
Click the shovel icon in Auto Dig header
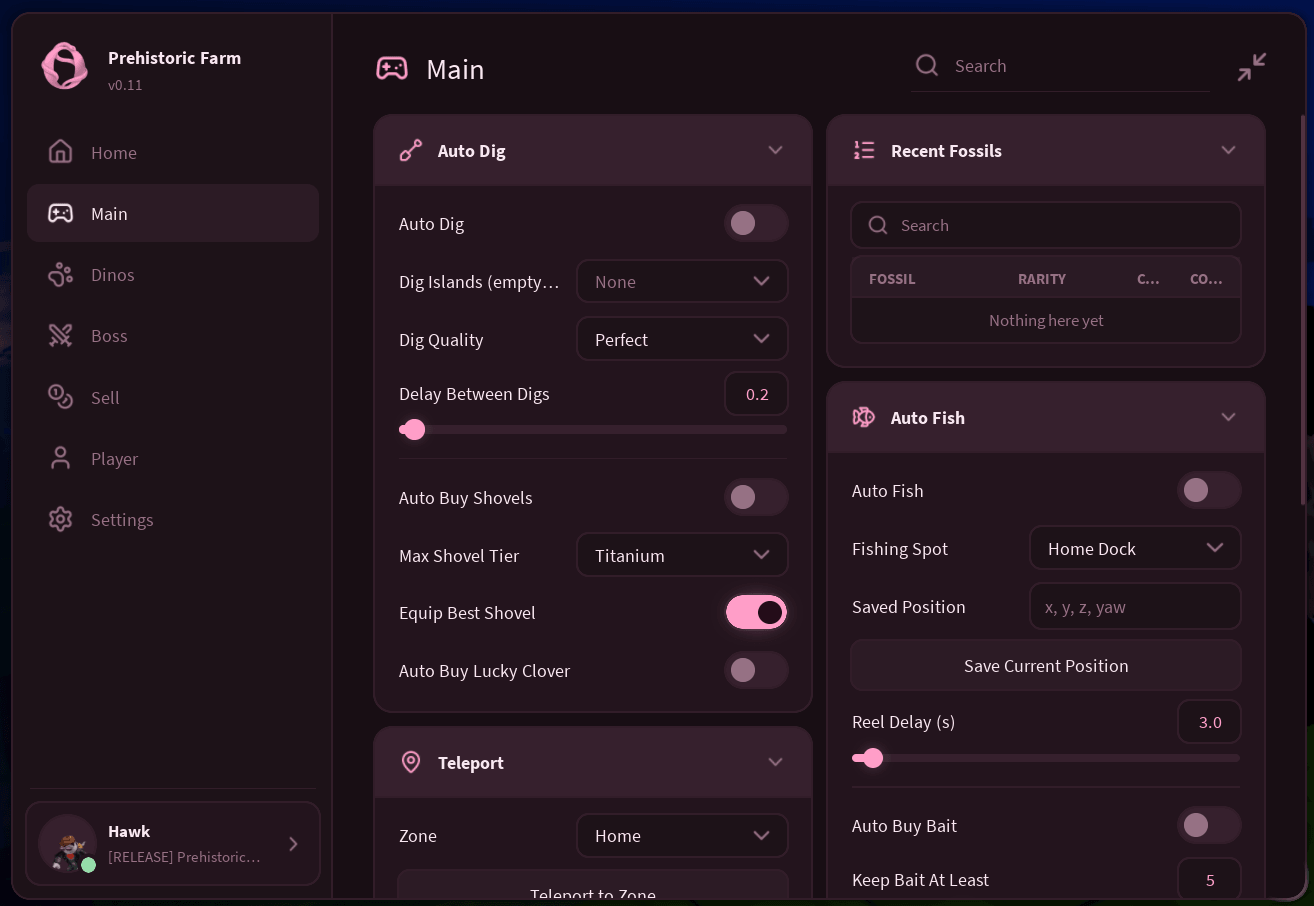click(411, 151)
